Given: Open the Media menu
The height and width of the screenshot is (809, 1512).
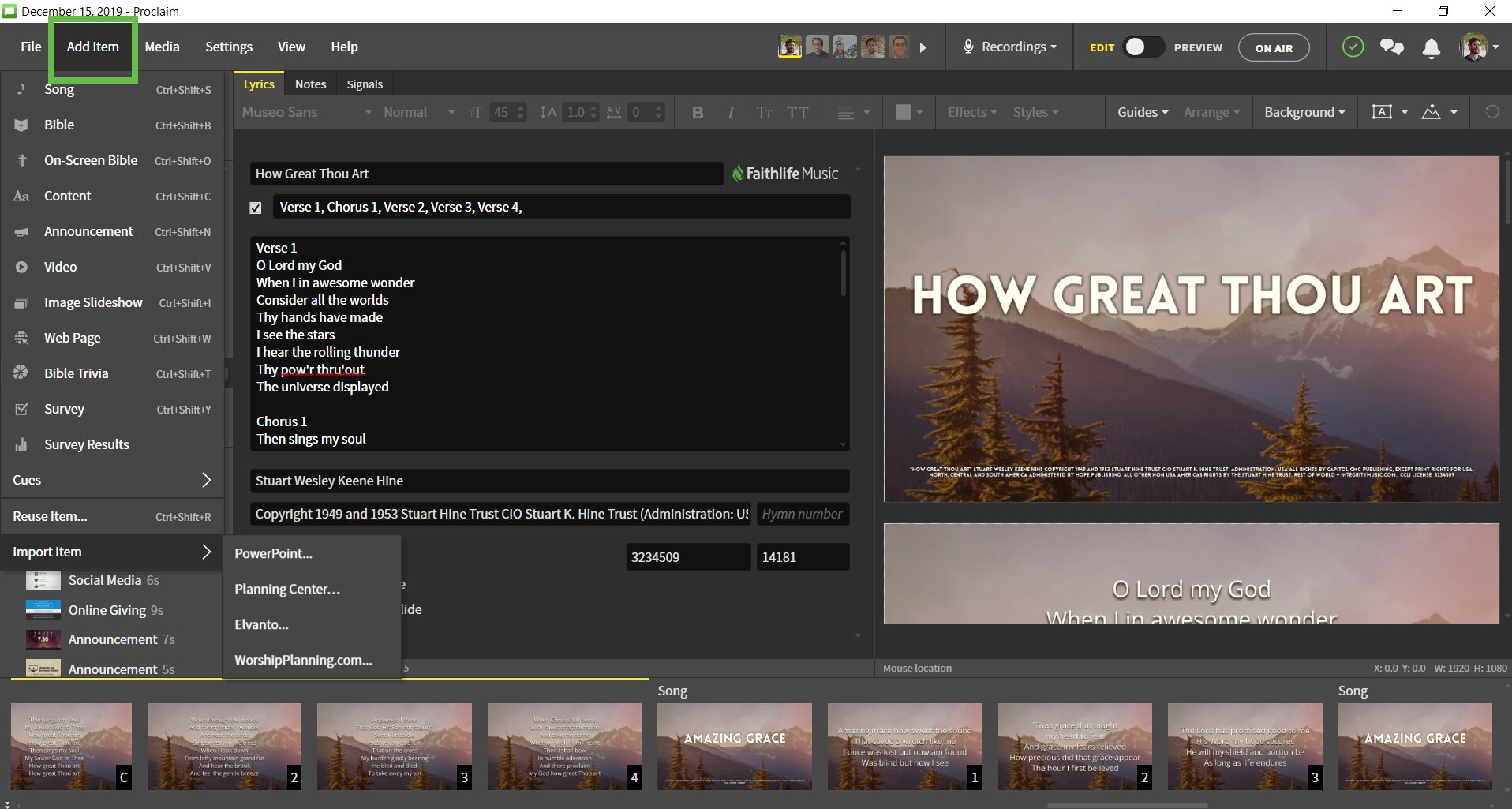Looking at the screenshot, I should click(x=162, y=47).
